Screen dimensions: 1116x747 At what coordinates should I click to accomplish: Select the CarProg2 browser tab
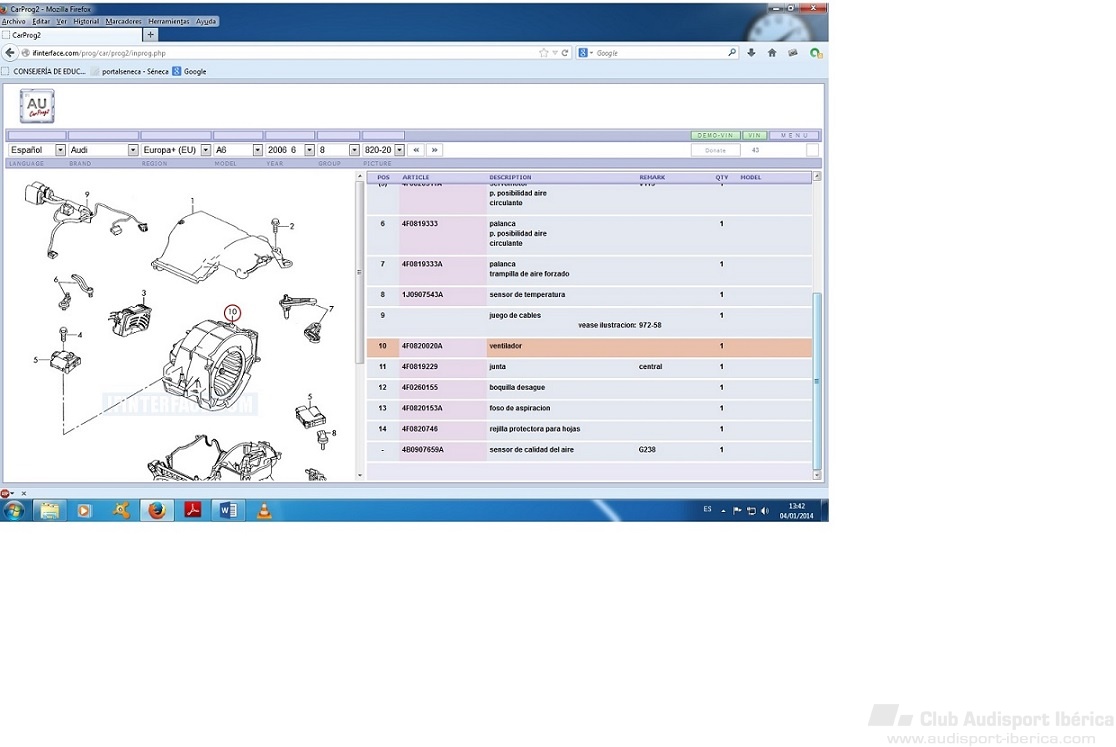71,35
